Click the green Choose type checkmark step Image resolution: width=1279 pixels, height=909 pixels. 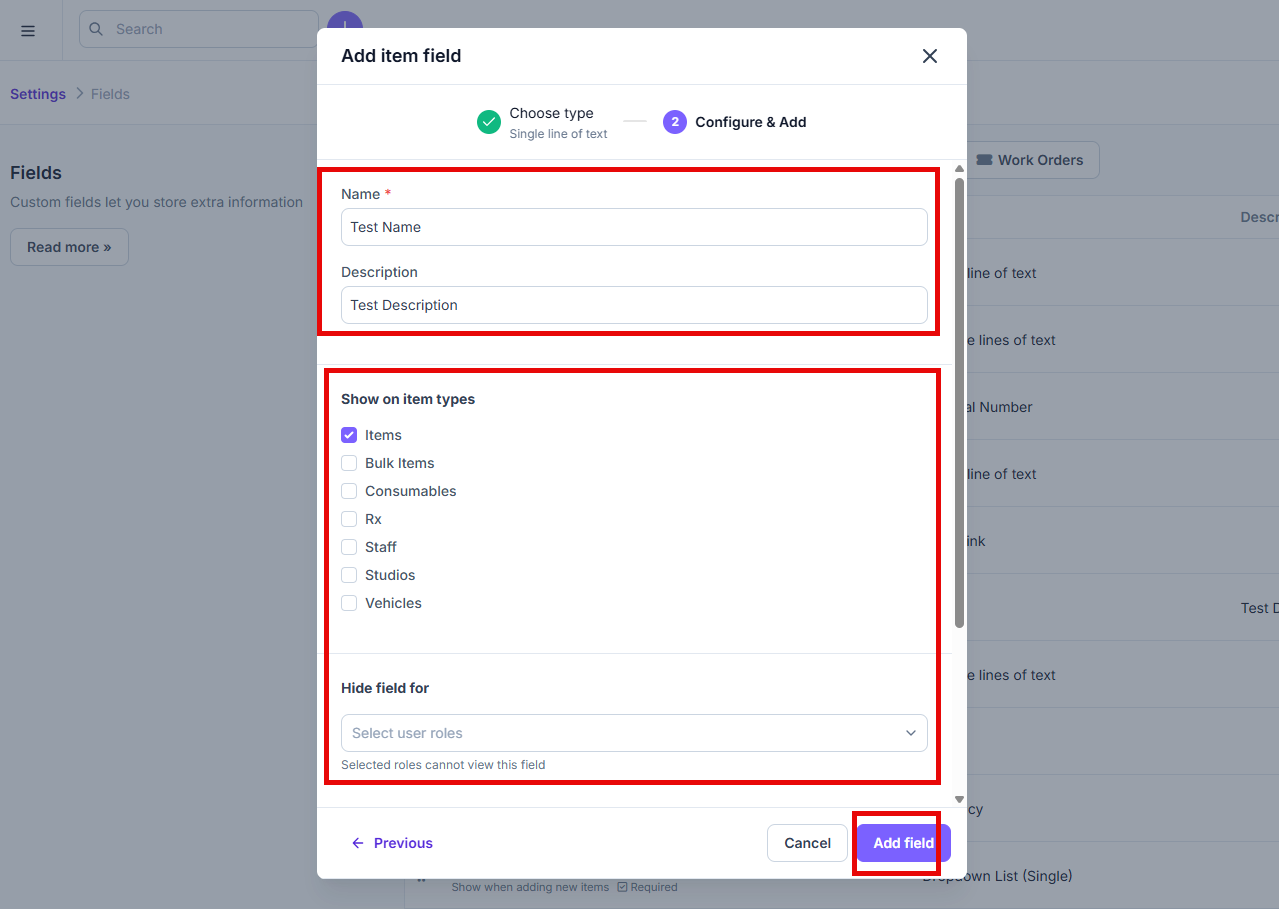(x=489, y=122)
